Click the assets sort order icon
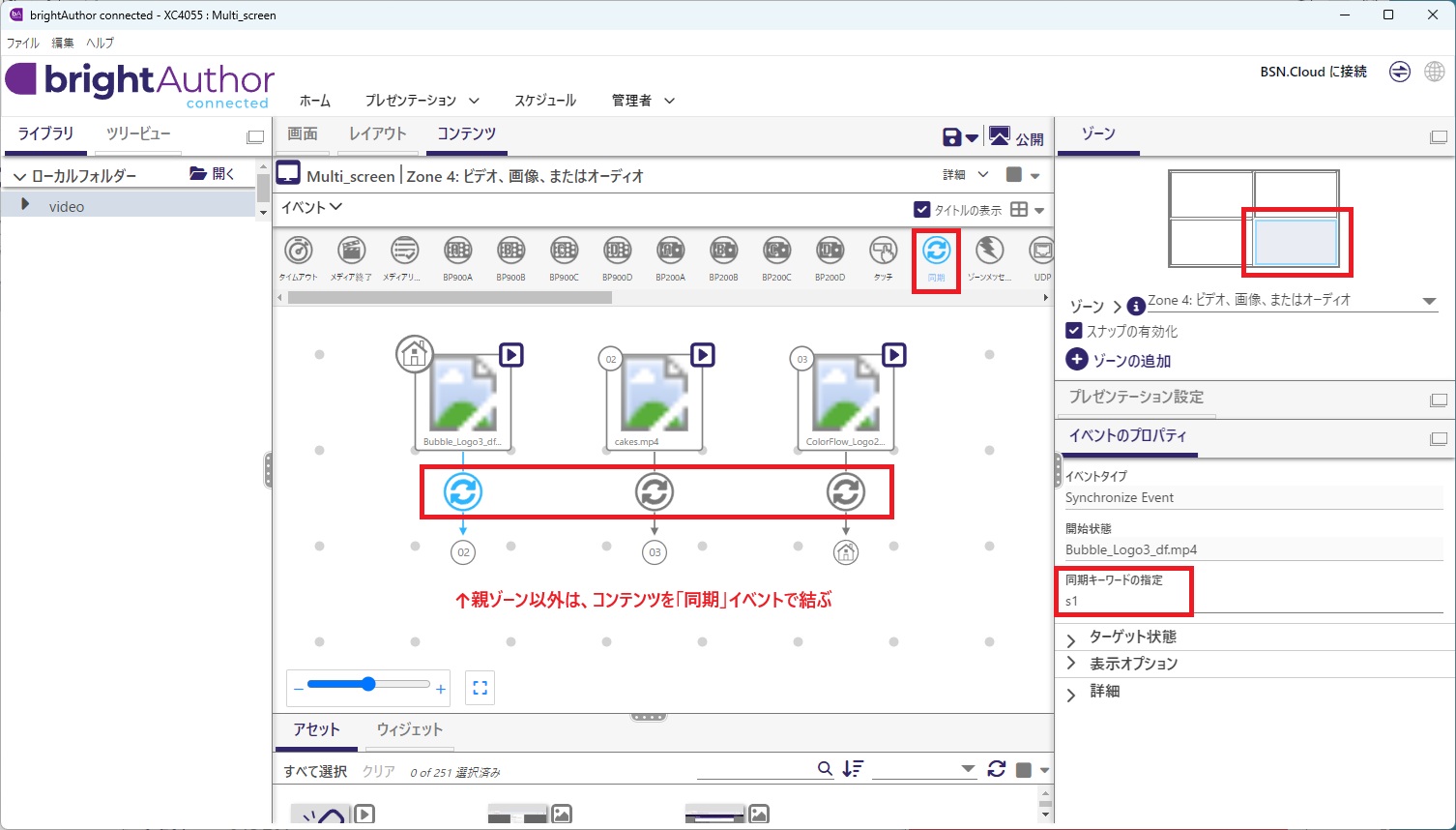 tap(853, 768)
